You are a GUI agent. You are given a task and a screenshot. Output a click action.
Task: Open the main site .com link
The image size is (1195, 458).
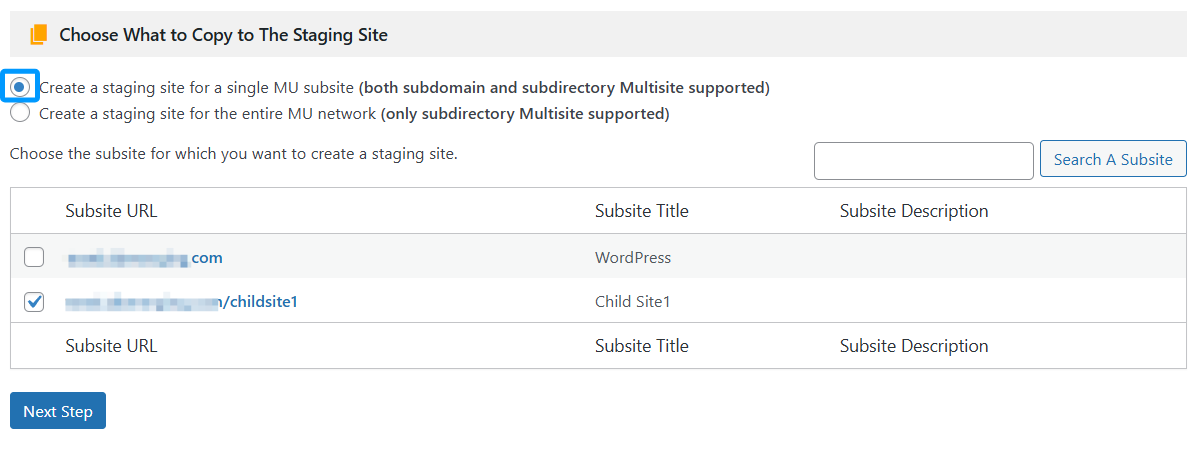click(x=145, y=258)
